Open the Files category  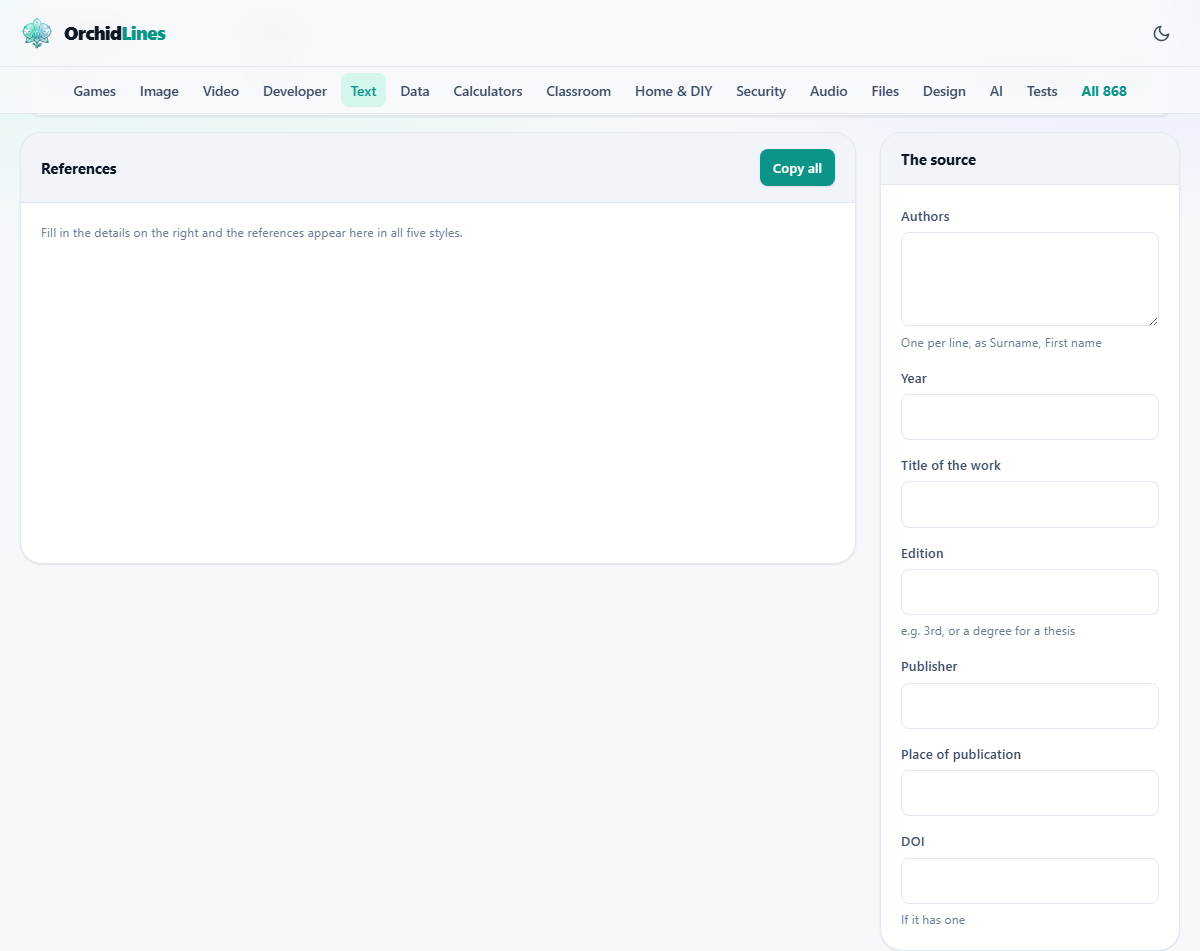(885, 91)
